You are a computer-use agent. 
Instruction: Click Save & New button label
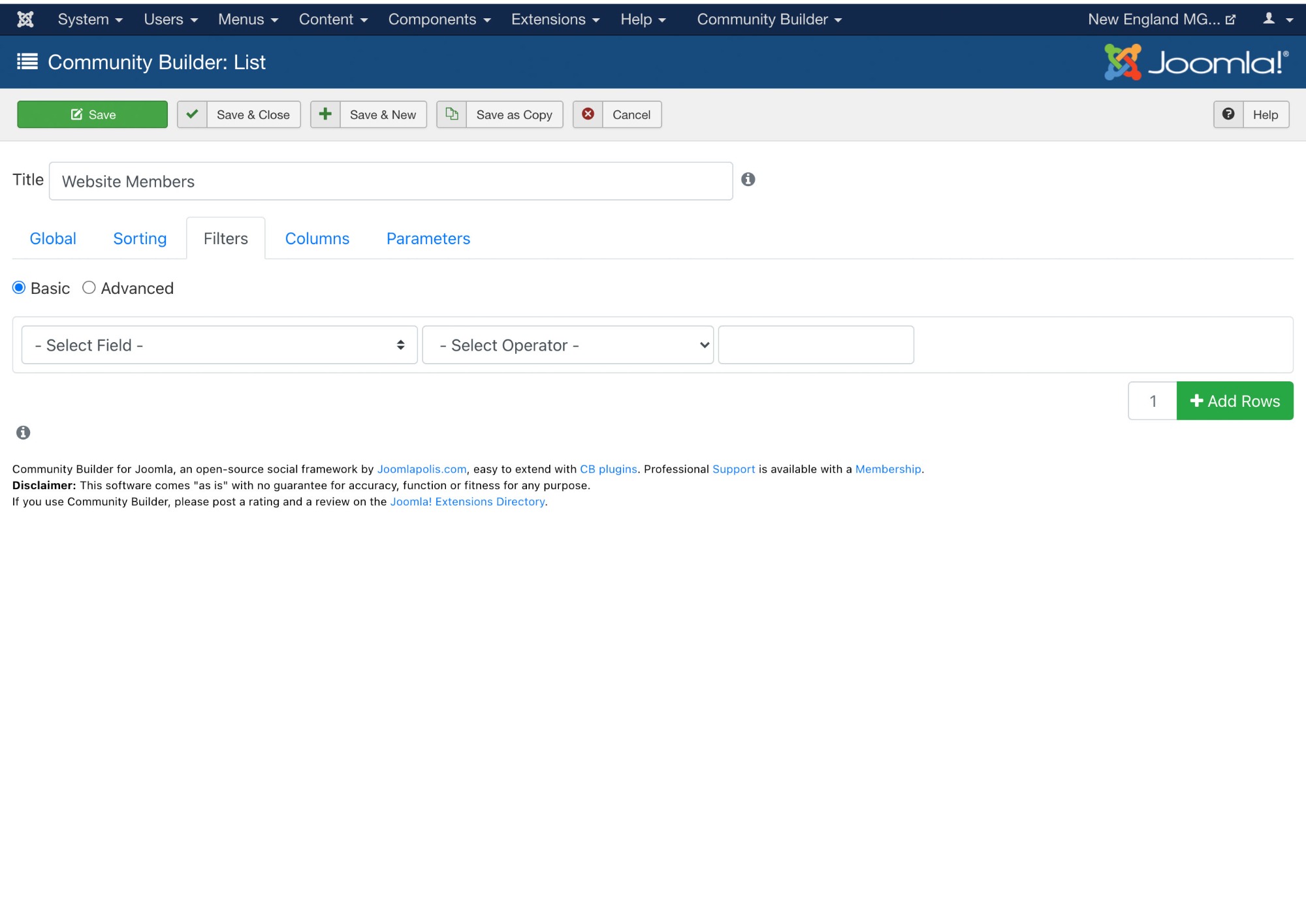click(x=383, y=115)
